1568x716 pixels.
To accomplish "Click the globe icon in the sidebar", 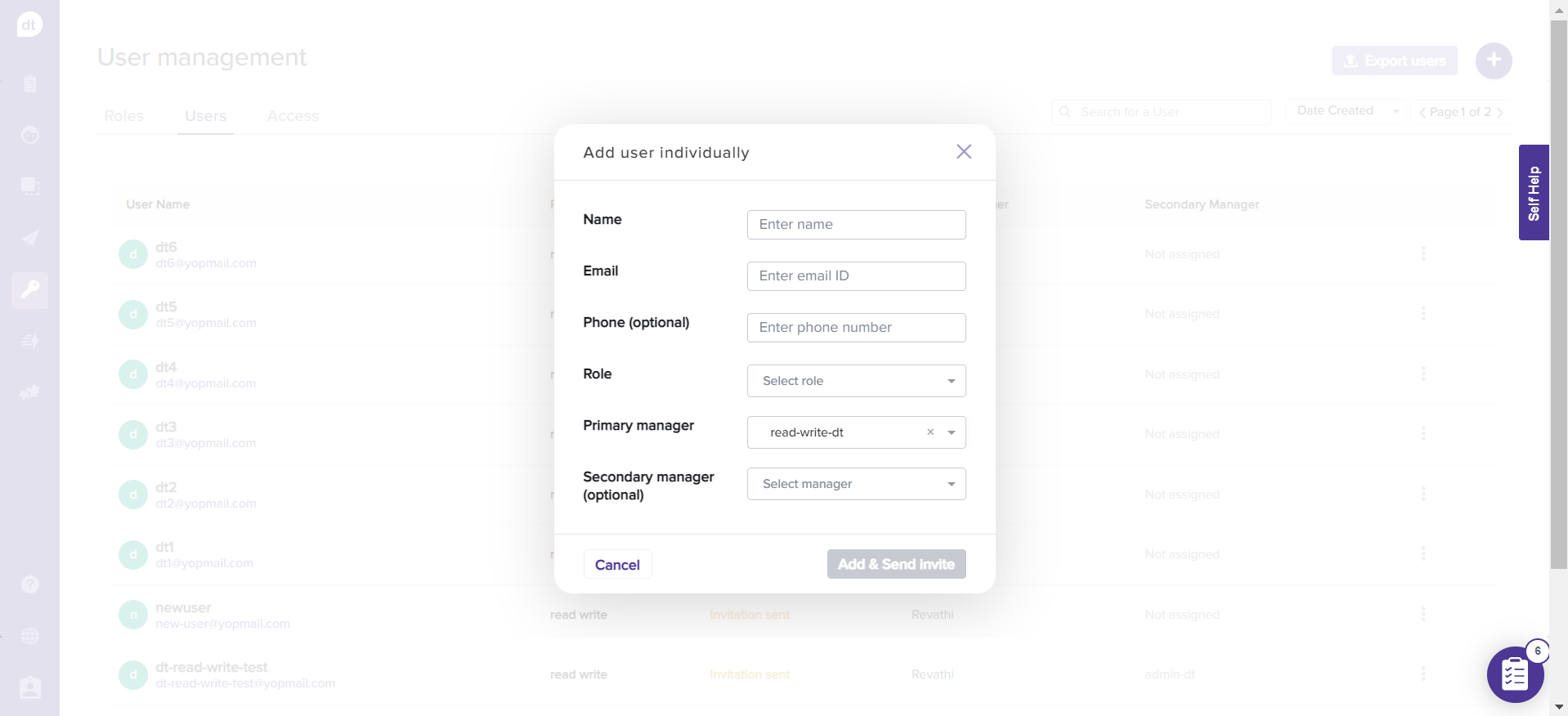I will point(30,636).
